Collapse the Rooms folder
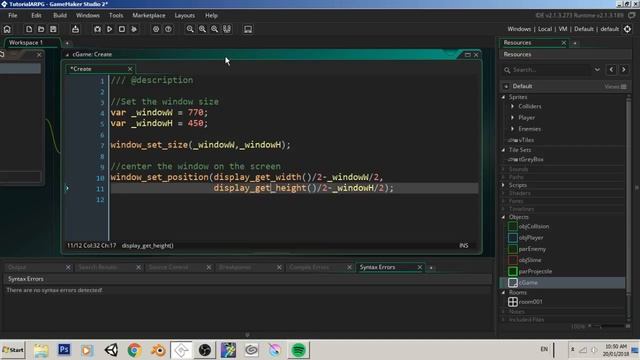 [x=503, y=293]
